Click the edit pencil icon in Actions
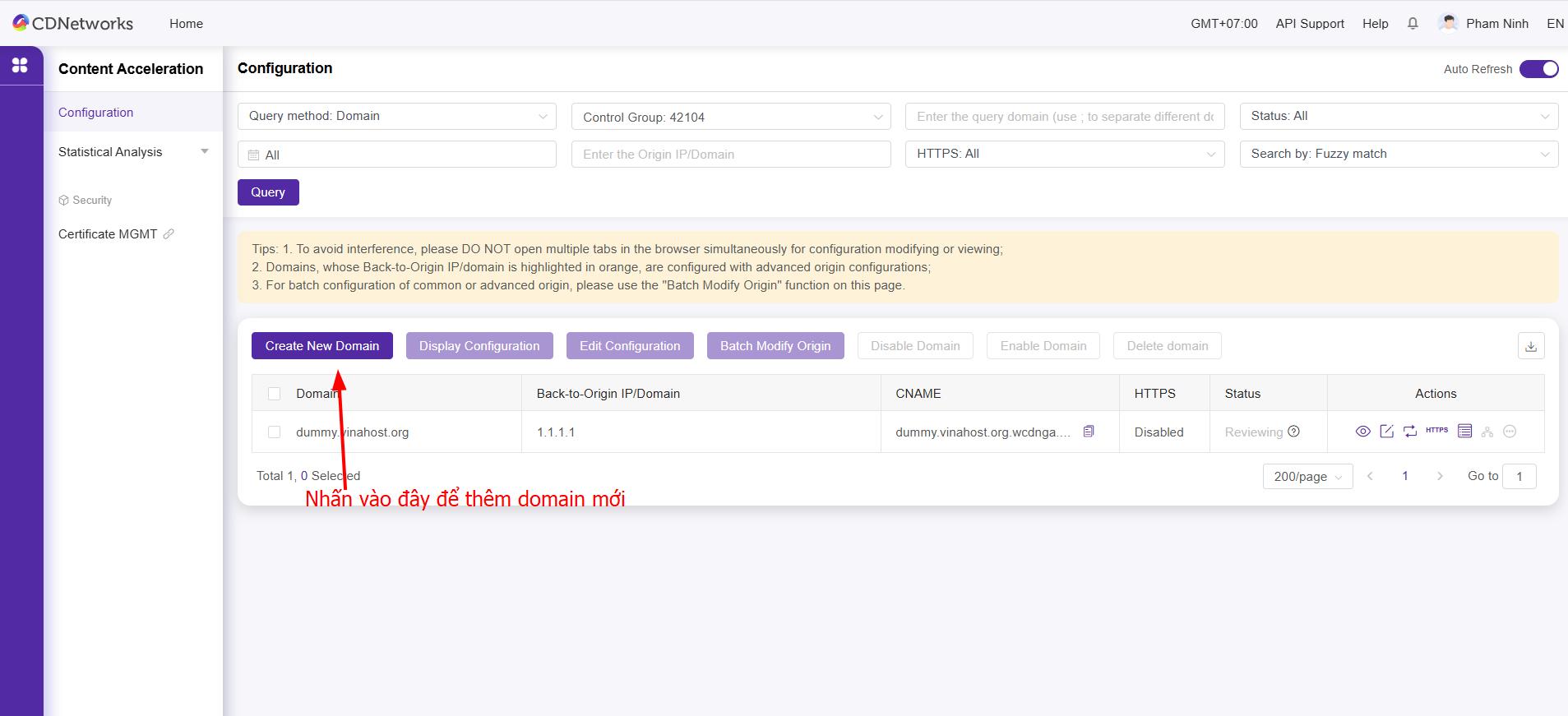1568x716 pixels. tap(1386, 432)
